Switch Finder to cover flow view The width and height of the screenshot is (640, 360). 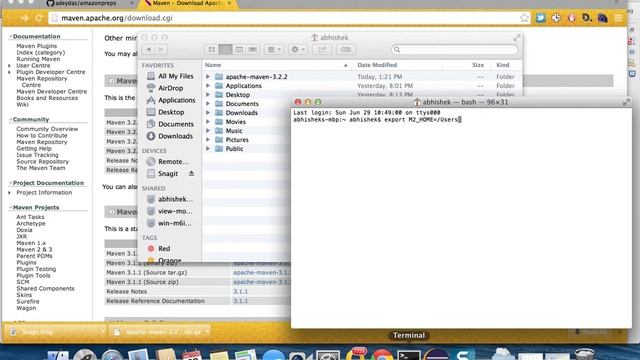pyautogui.click(x=253, y=49)
